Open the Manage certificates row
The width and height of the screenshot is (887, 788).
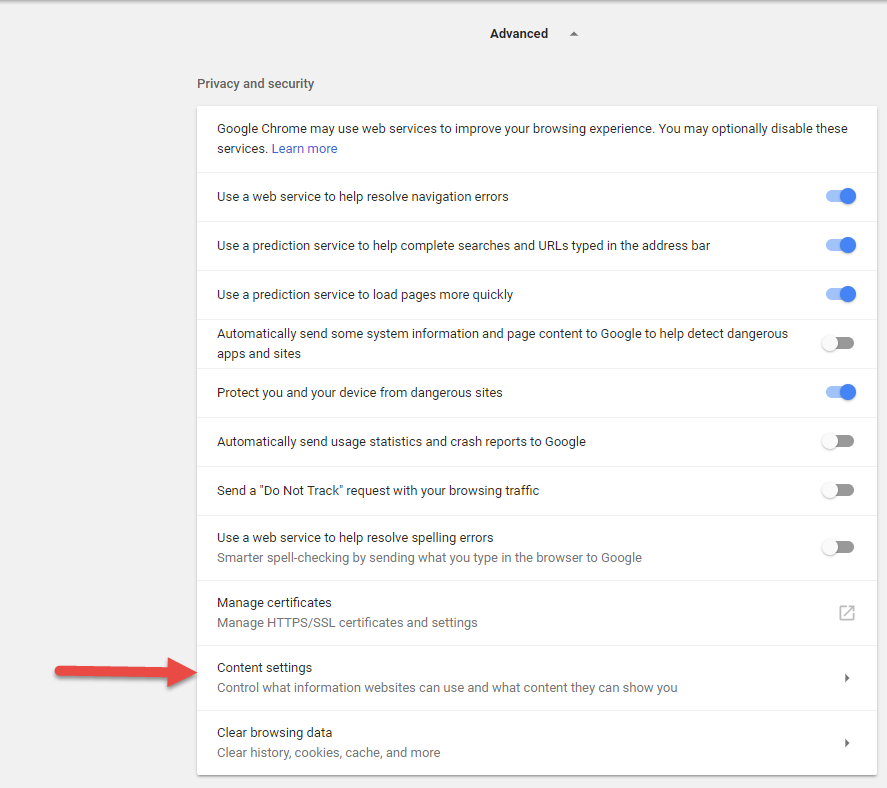tap(537, 613)
